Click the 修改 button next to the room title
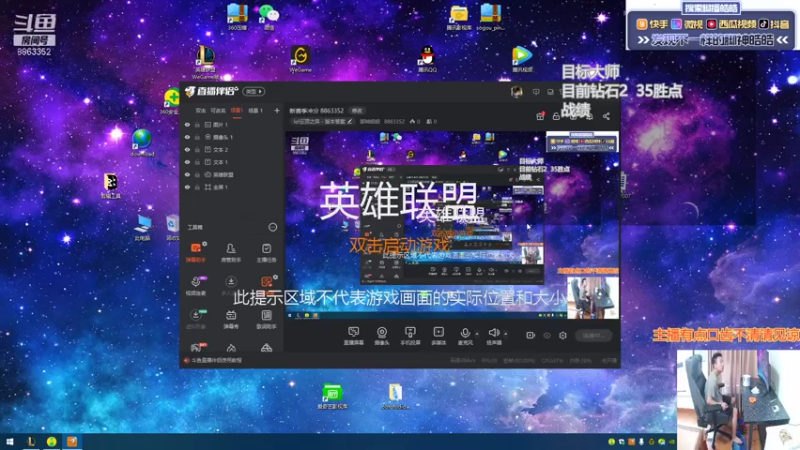Screen dimensions: 800x450 click(357, 110)
